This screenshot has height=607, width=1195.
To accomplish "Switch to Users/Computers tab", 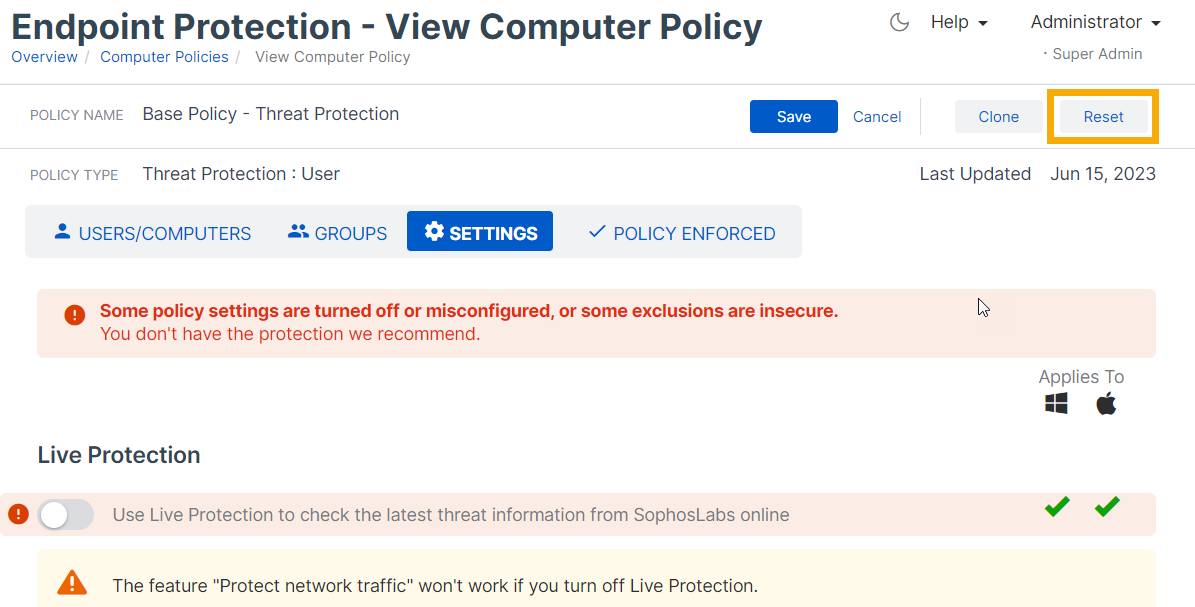I will click(152, 233).
